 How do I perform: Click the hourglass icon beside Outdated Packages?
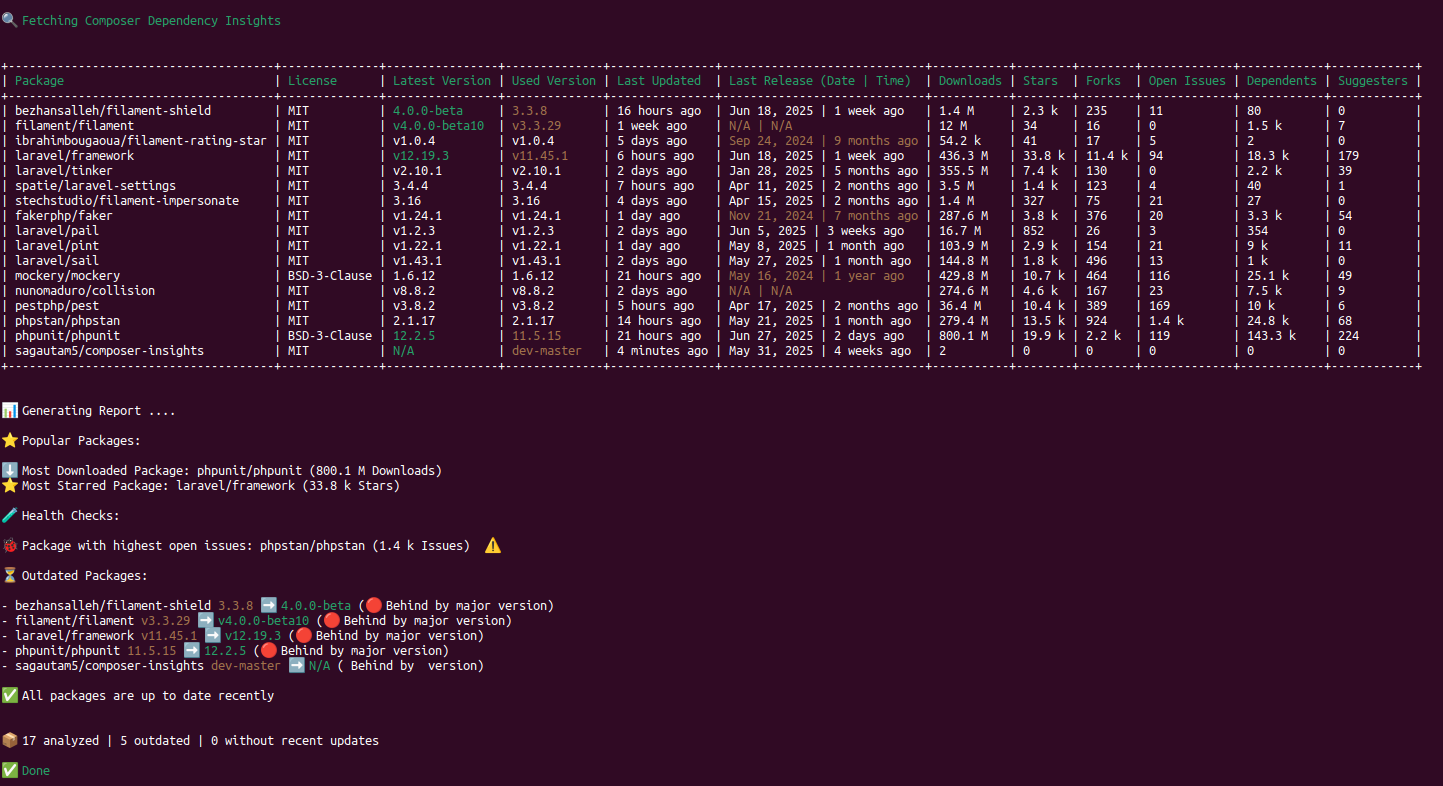[x=9, y=576]
